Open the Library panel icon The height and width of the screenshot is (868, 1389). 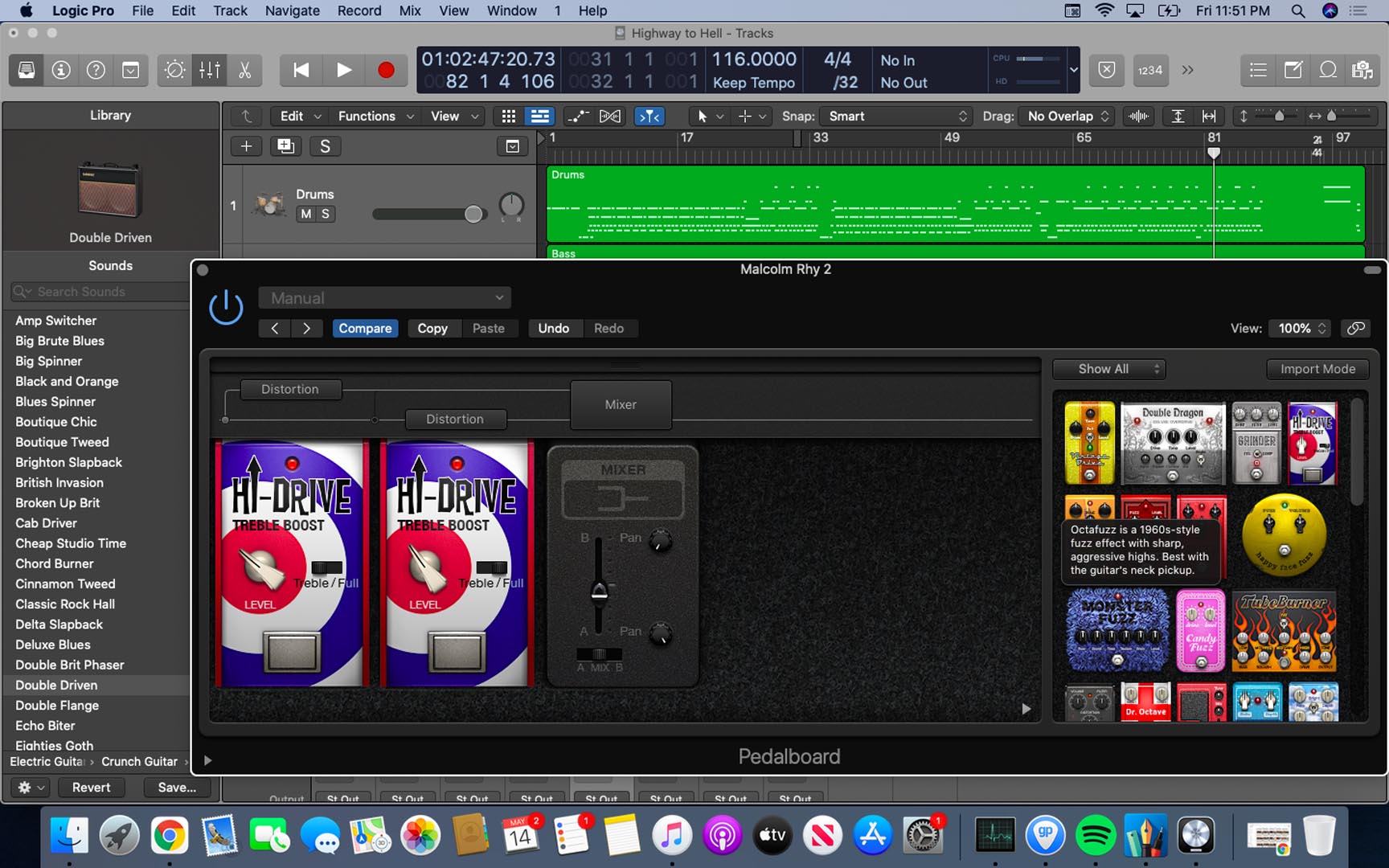coord(27,70)
